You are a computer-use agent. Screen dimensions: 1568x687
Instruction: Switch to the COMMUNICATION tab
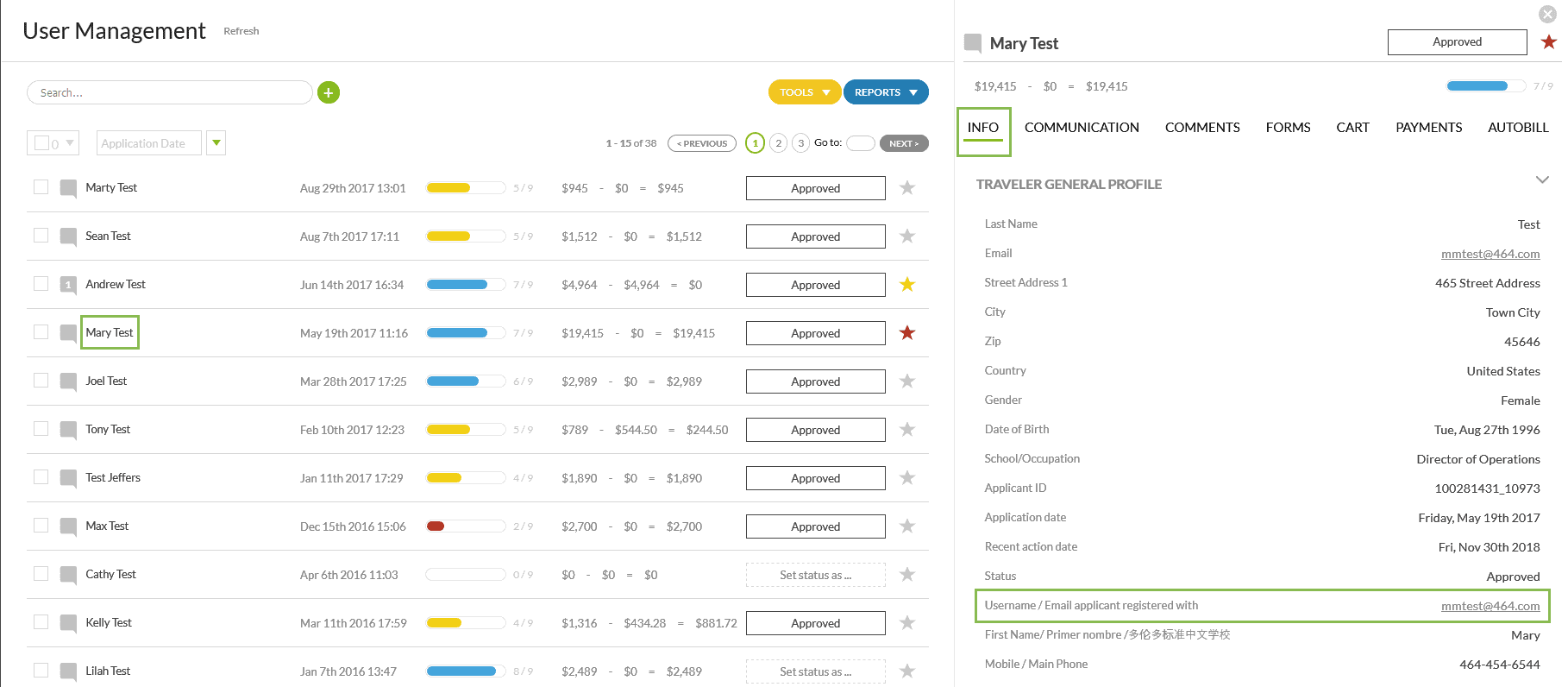tap(1082, 128)
